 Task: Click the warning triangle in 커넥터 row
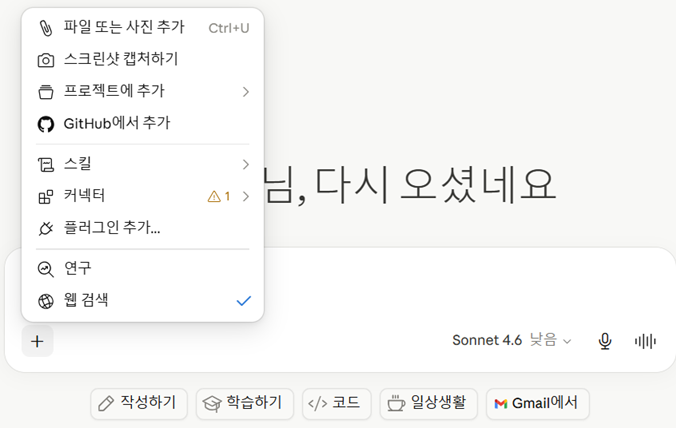[x=214, y=197]
